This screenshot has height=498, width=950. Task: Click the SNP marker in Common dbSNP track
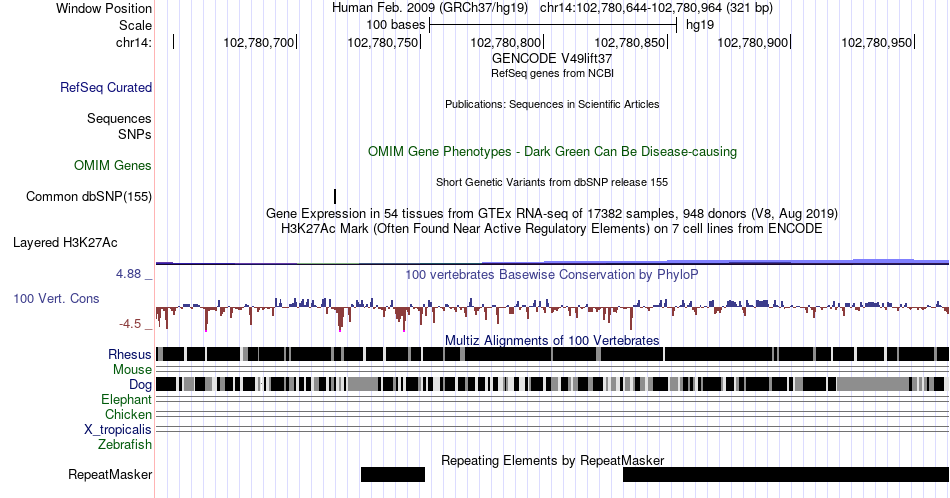tap(335, 196)
